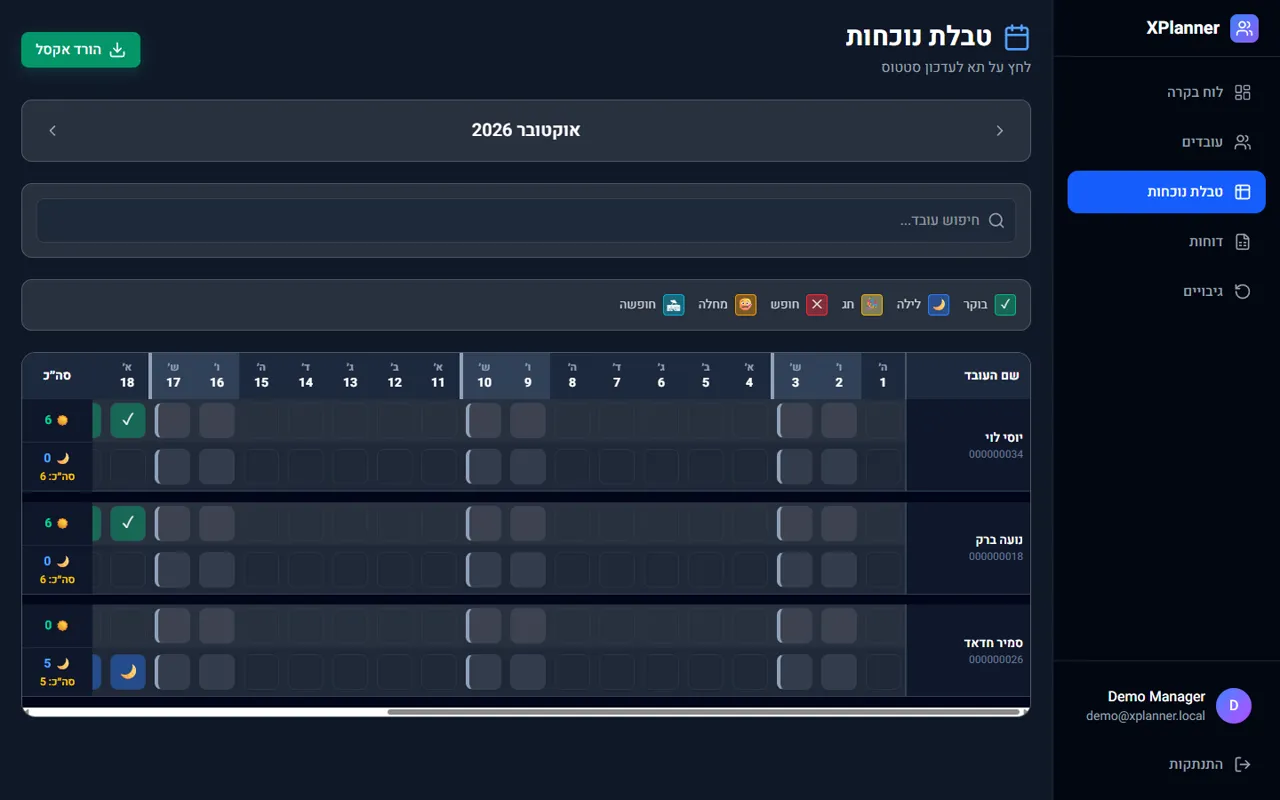Toggle יוסי לוי night cell for day 10
1280x800 pixels.
point(484,466)
